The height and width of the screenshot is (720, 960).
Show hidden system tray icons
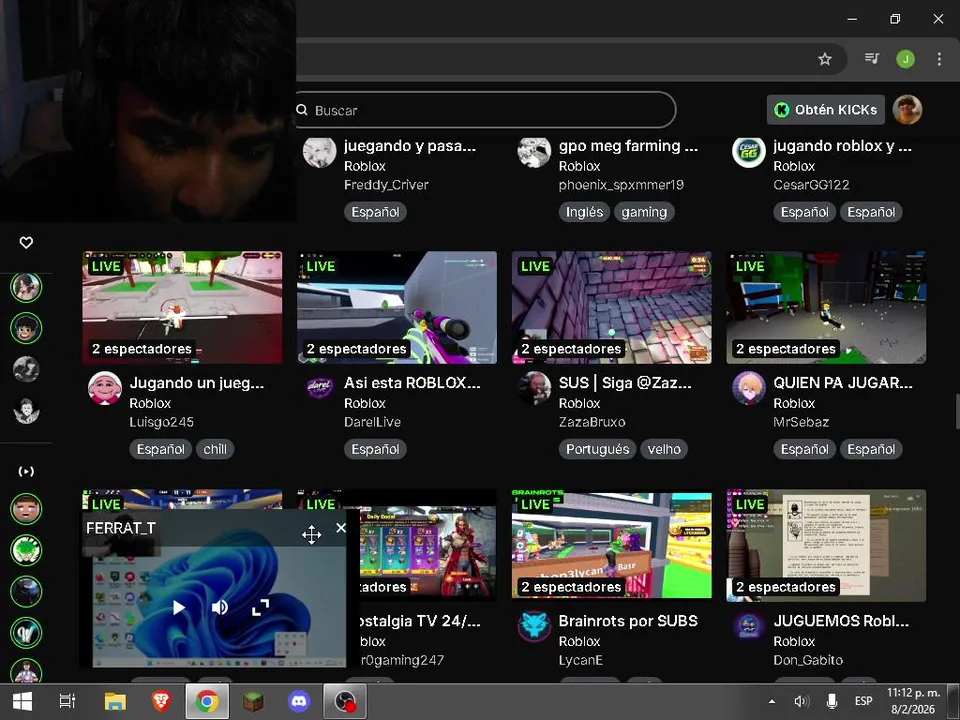tap(772, 702)
